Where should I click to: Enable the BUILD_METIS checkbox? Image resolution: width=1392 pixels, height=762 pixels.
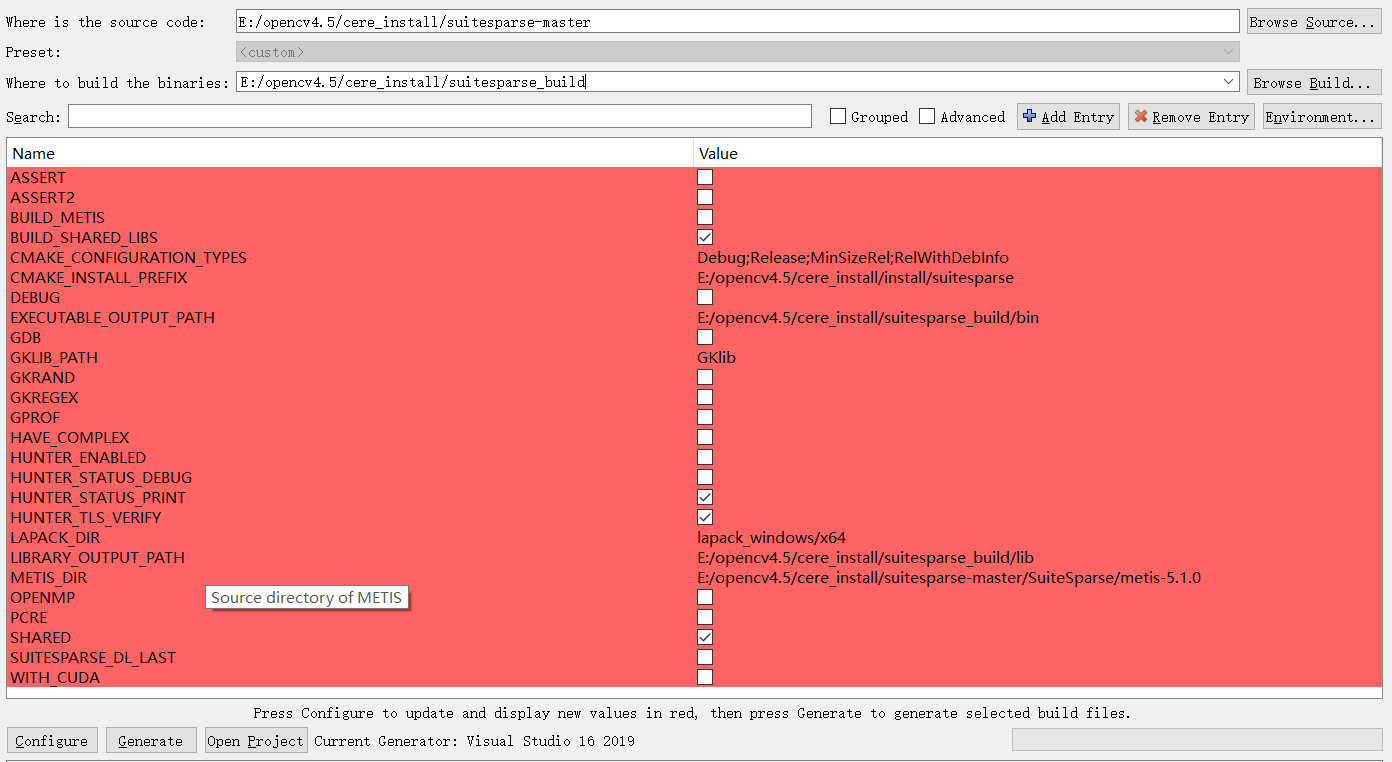pos(705,217)
